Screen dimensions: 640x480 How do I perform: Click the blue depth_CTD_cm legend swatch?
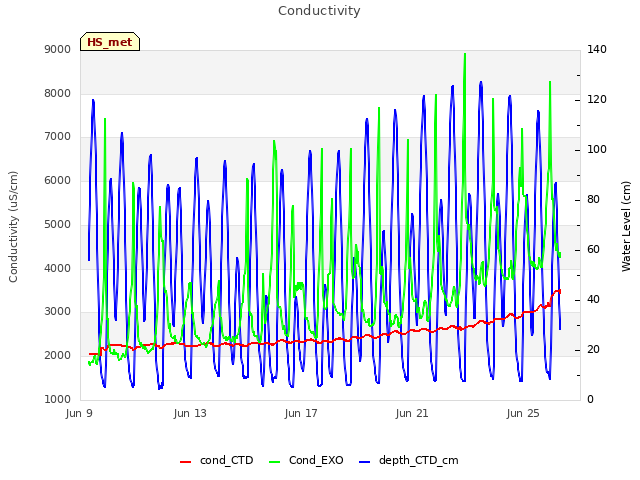pyautogui.click(x=364, y=462)
